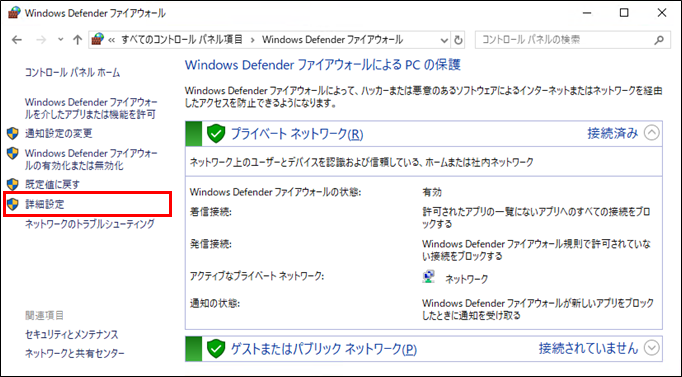Screen dimensions: 682x377
Task: Select Windows Defender ファイアウォール breadcrumb
Action: click(x=333, y=40)
